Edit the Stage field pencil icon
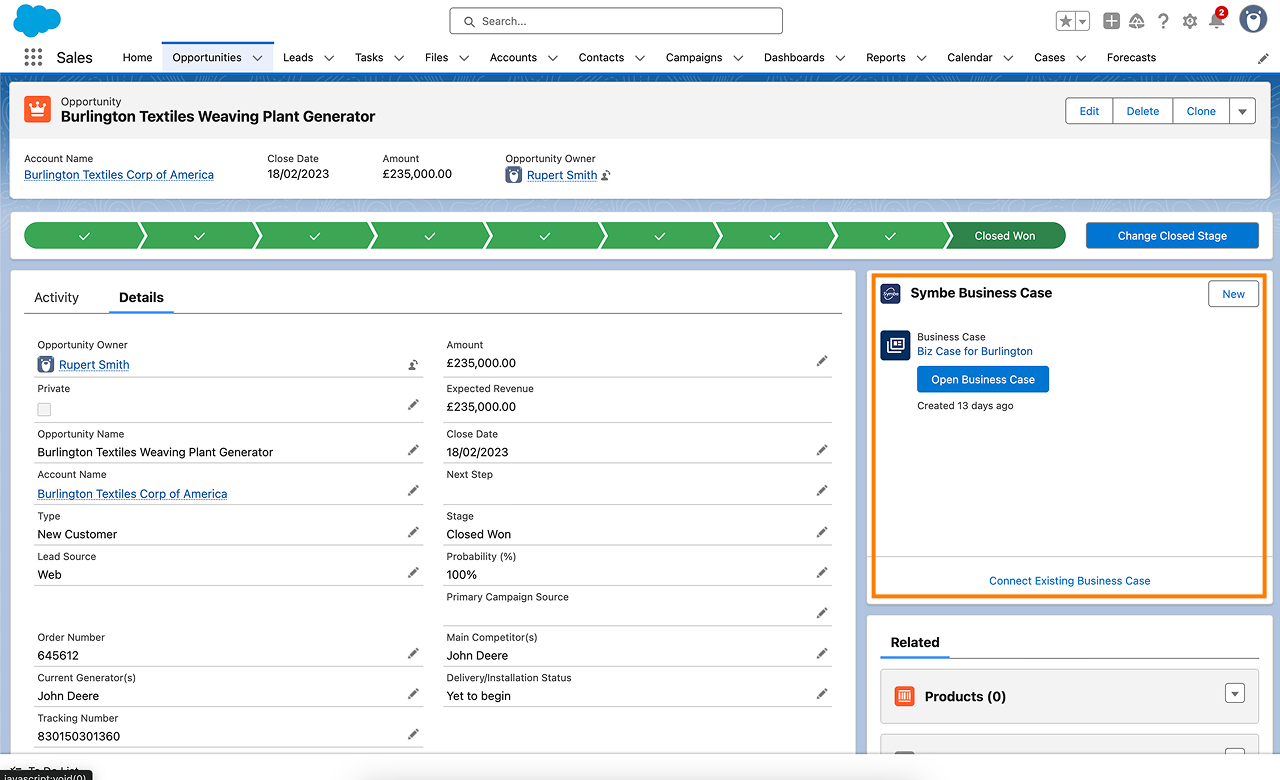 [822, 532]
